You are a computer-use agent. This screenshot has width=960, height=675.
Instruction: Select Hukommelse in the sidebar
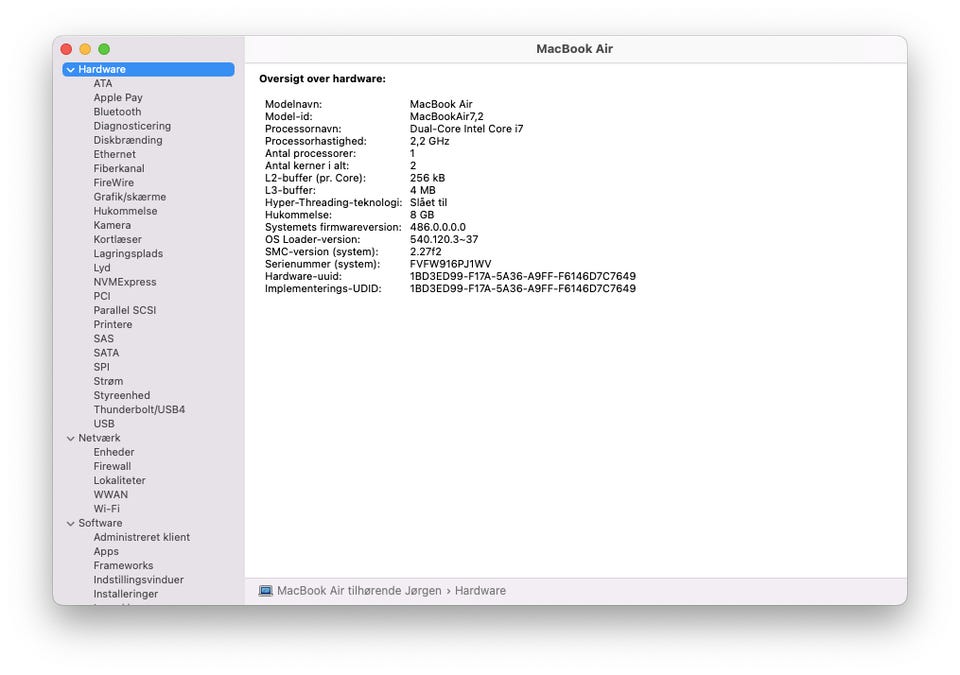(125, 211)
